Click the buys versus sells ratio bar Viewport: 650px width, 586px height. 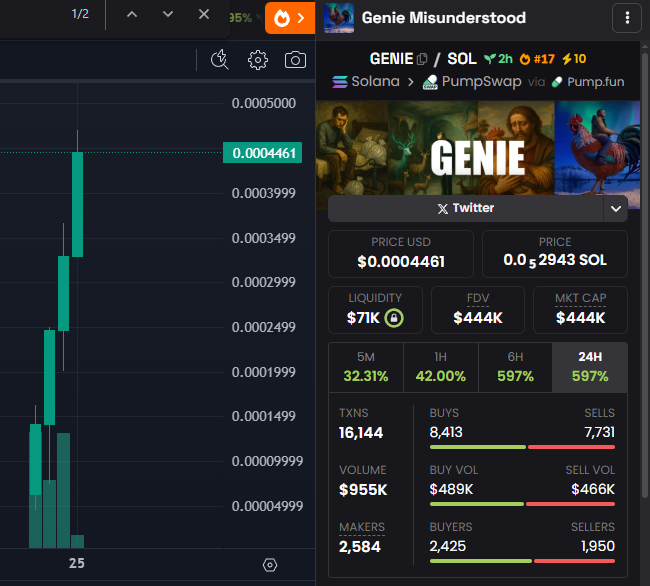tap(522, 447)
